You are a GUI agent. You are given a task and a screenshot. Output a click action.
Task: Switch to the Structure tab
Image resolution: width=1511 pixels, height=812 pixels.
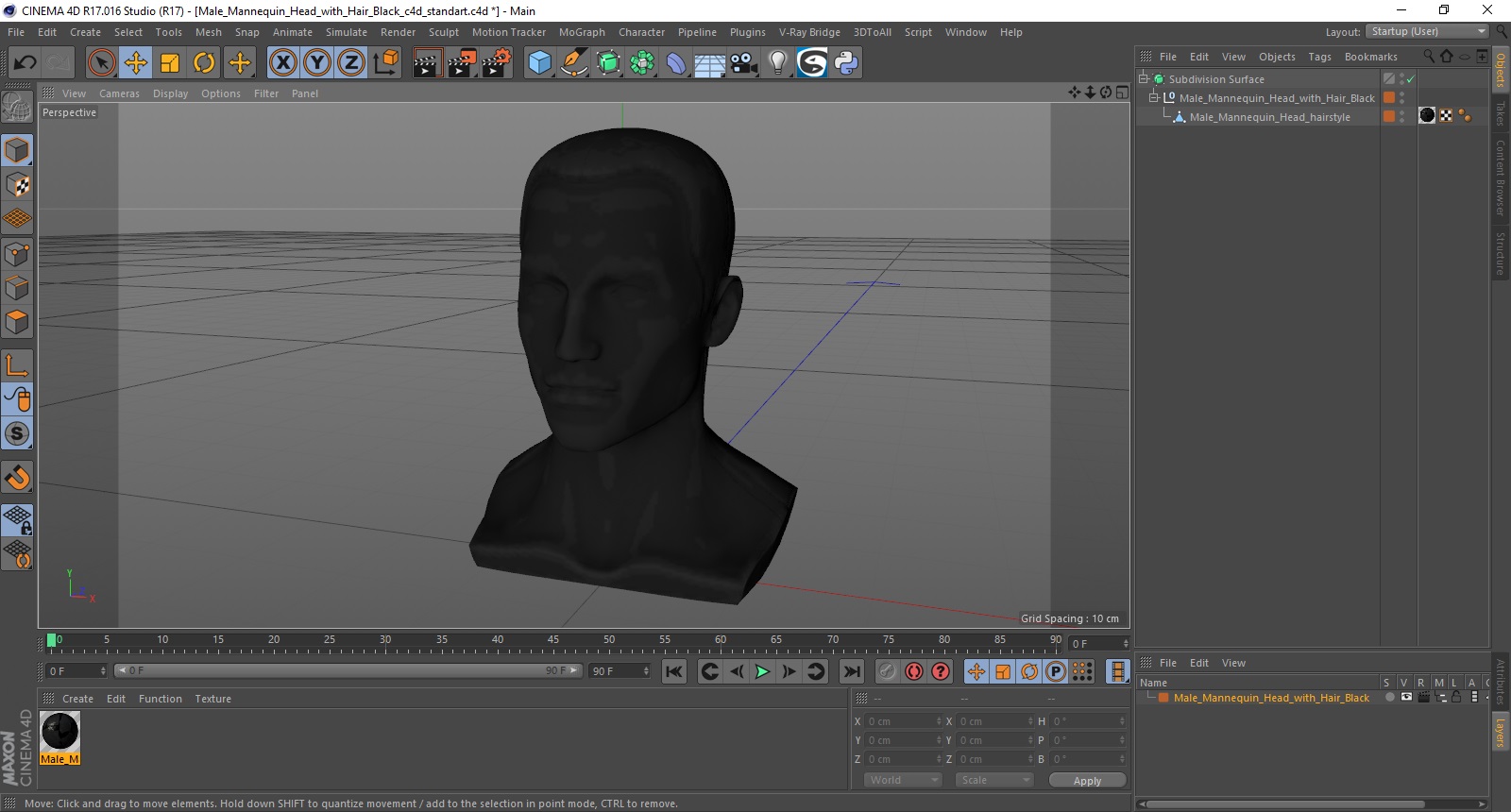(1500, 253)
